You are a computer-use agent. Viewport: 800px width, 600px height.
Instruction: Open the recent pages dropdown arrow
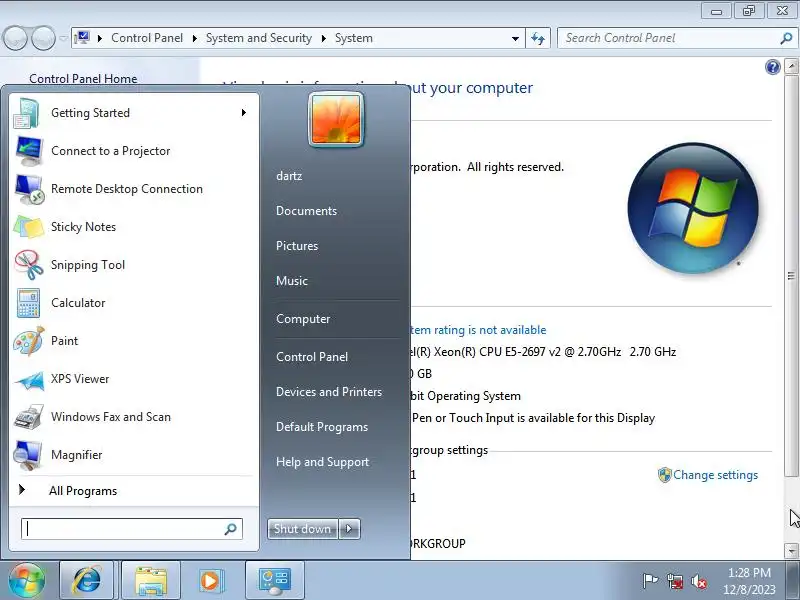pyautogui.click(x=63, y=38)
